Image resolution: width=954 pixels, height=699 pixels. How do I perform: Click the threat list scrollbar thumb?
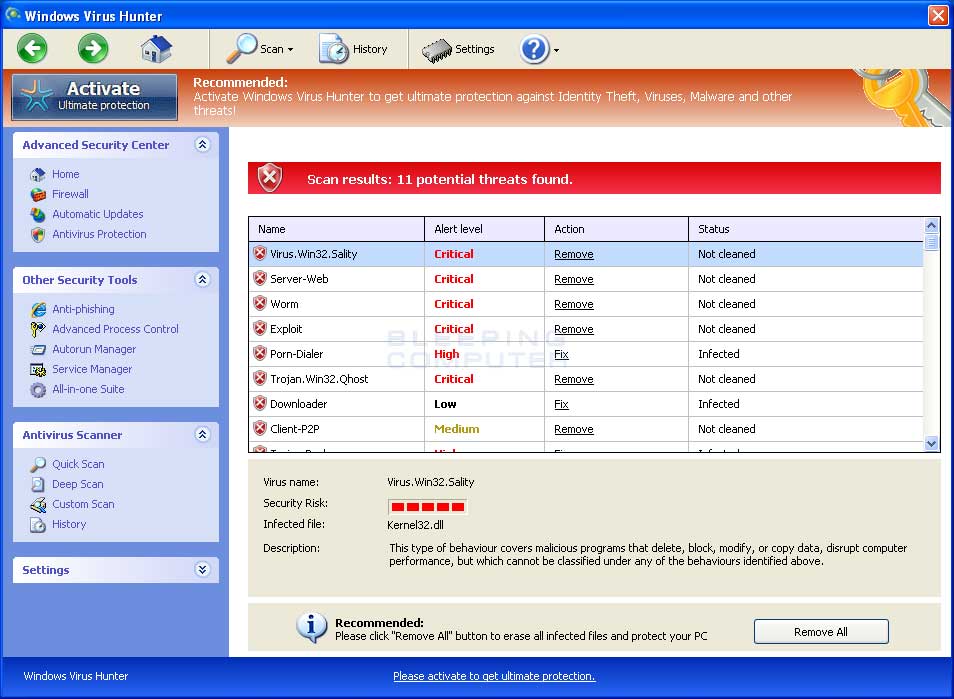point(931,243)
